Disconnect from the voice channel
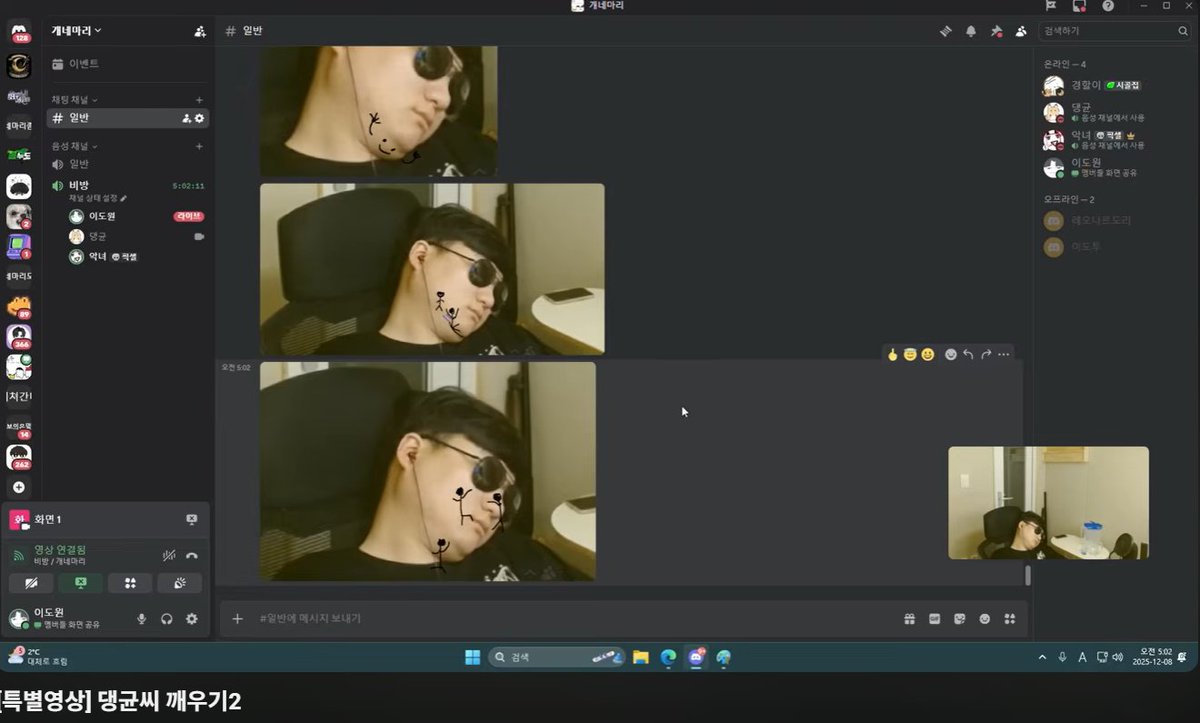Screen dimensions: 1200x723 pos(191,555)
